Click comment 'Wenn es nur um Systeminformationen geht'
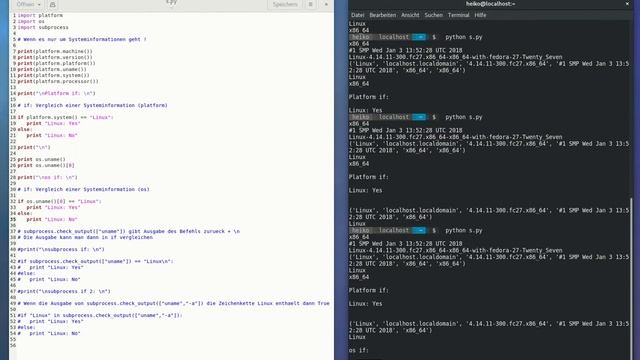 click(82, 39)
